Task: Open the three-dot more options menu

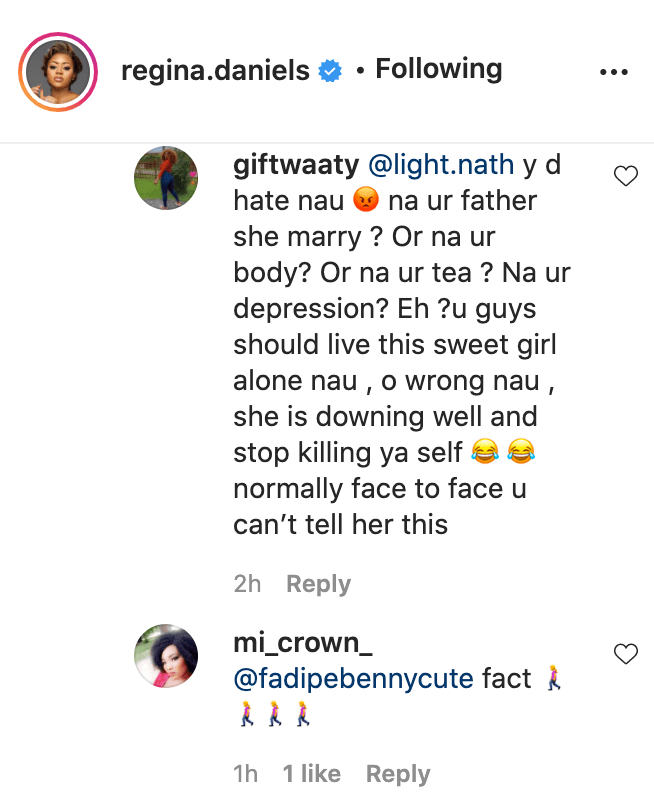Action: point(612,73)
